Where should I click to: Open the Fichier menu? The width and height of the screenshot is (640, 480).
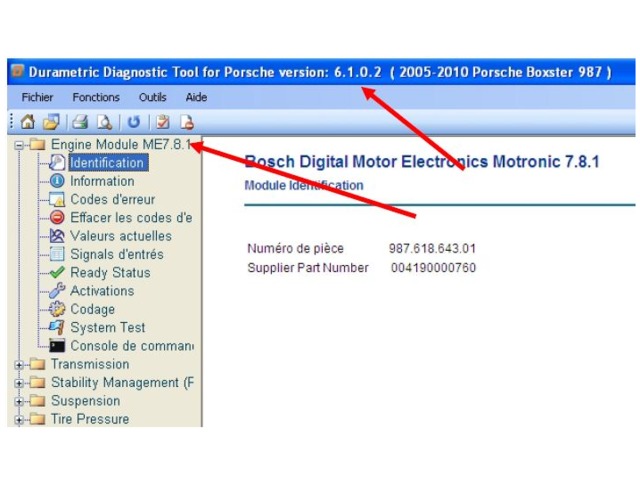coord(37,97)
